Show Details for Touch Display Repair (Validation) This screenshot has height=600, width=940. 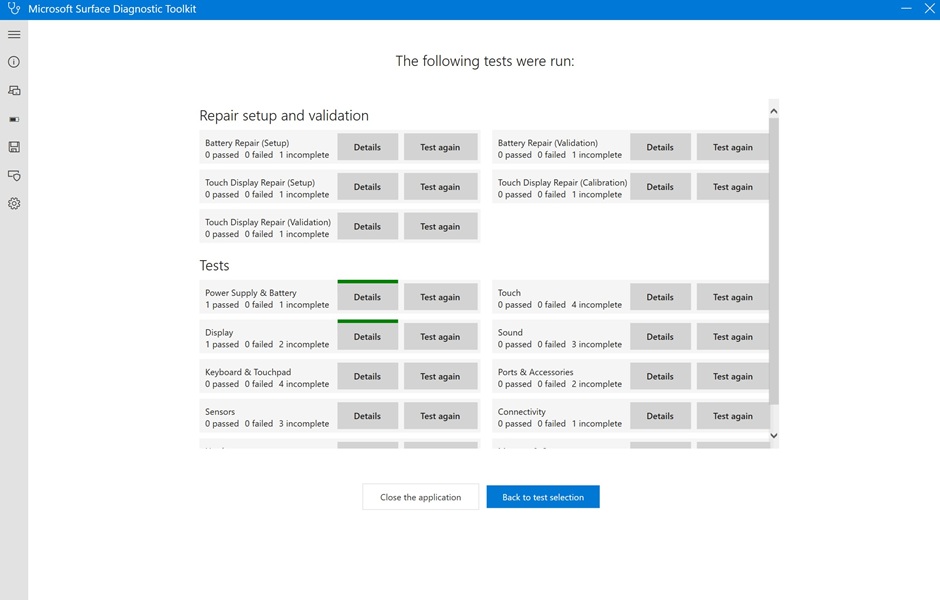point(367,226)
